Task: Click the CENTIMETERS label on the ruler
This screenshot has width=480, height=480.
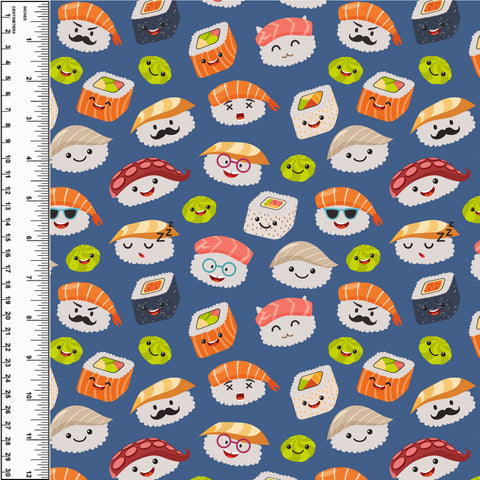Action: click(13, 20)
